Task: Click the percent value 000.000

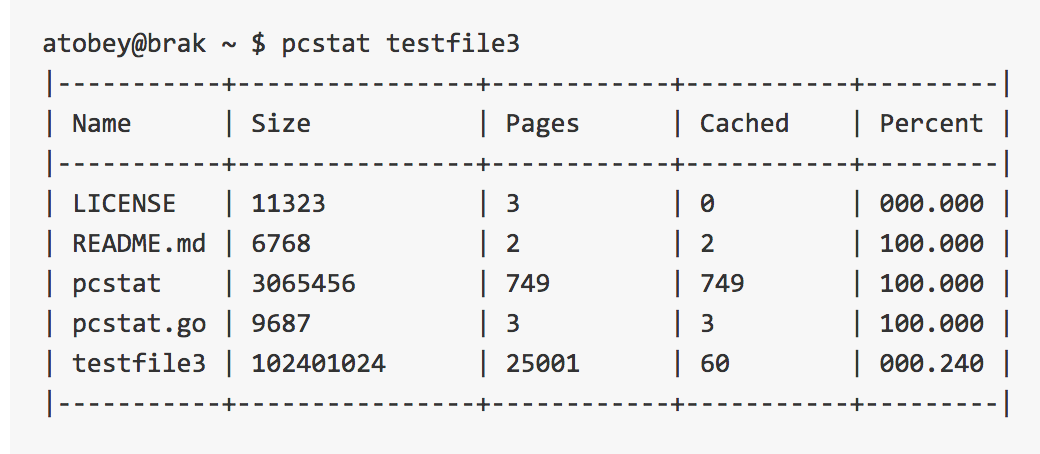Action: click(931, 204)
